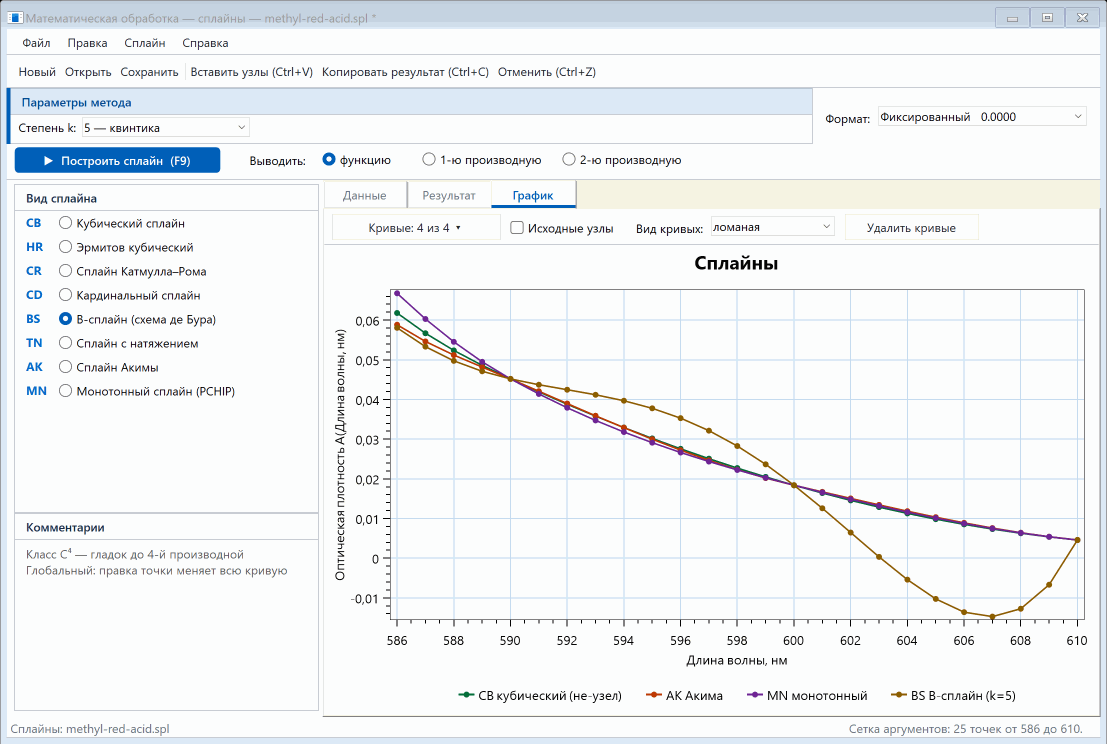Switch to the Результат tab

pos(449,196)
